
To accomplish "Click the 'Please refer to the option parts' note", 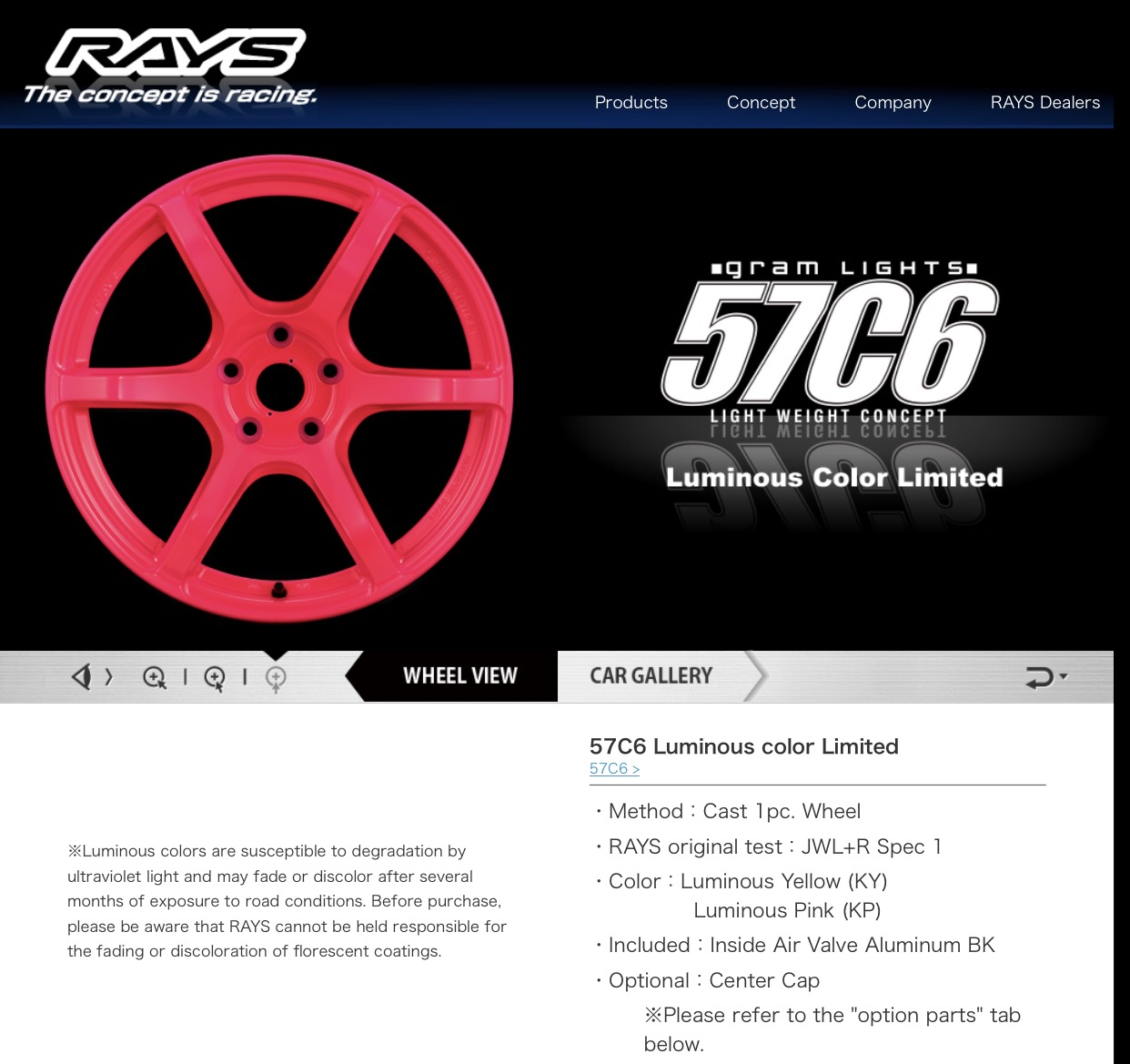I will [x=832, y=1029].
